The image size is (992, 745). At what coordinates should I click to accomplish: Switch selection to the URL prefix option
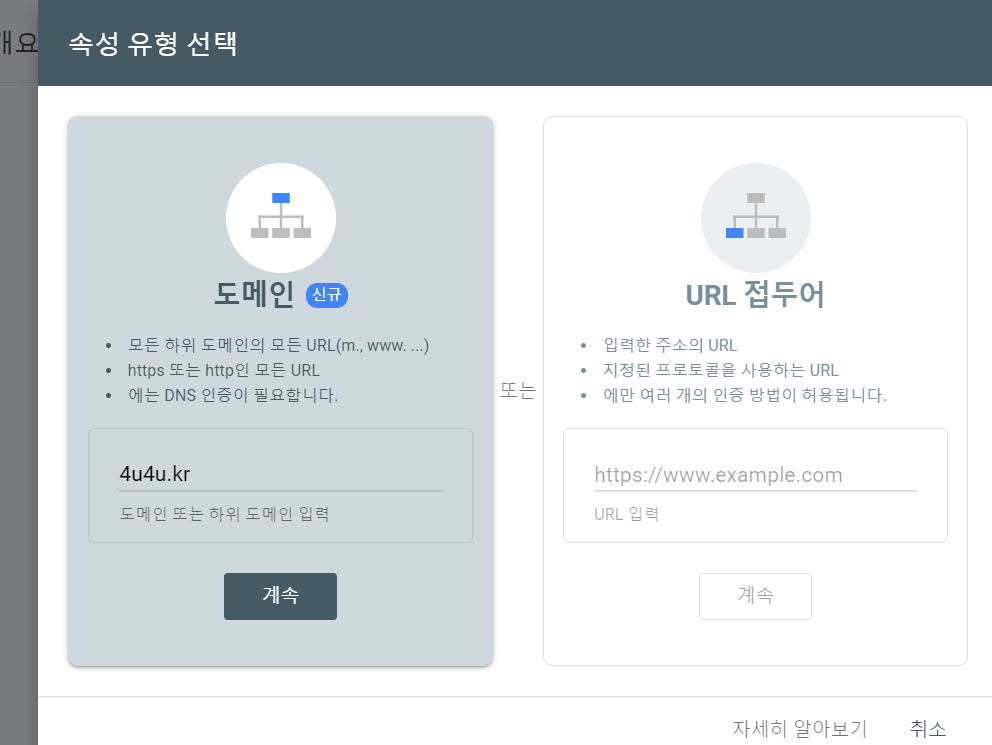pos(755,390)
